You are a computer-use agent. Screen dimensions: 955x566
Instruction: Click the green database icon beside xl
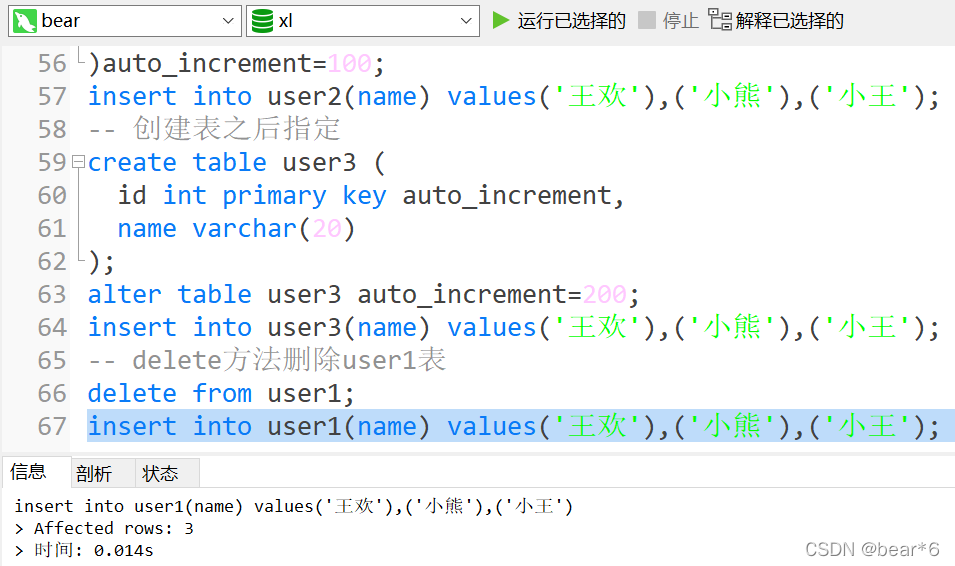pos(263,21)
